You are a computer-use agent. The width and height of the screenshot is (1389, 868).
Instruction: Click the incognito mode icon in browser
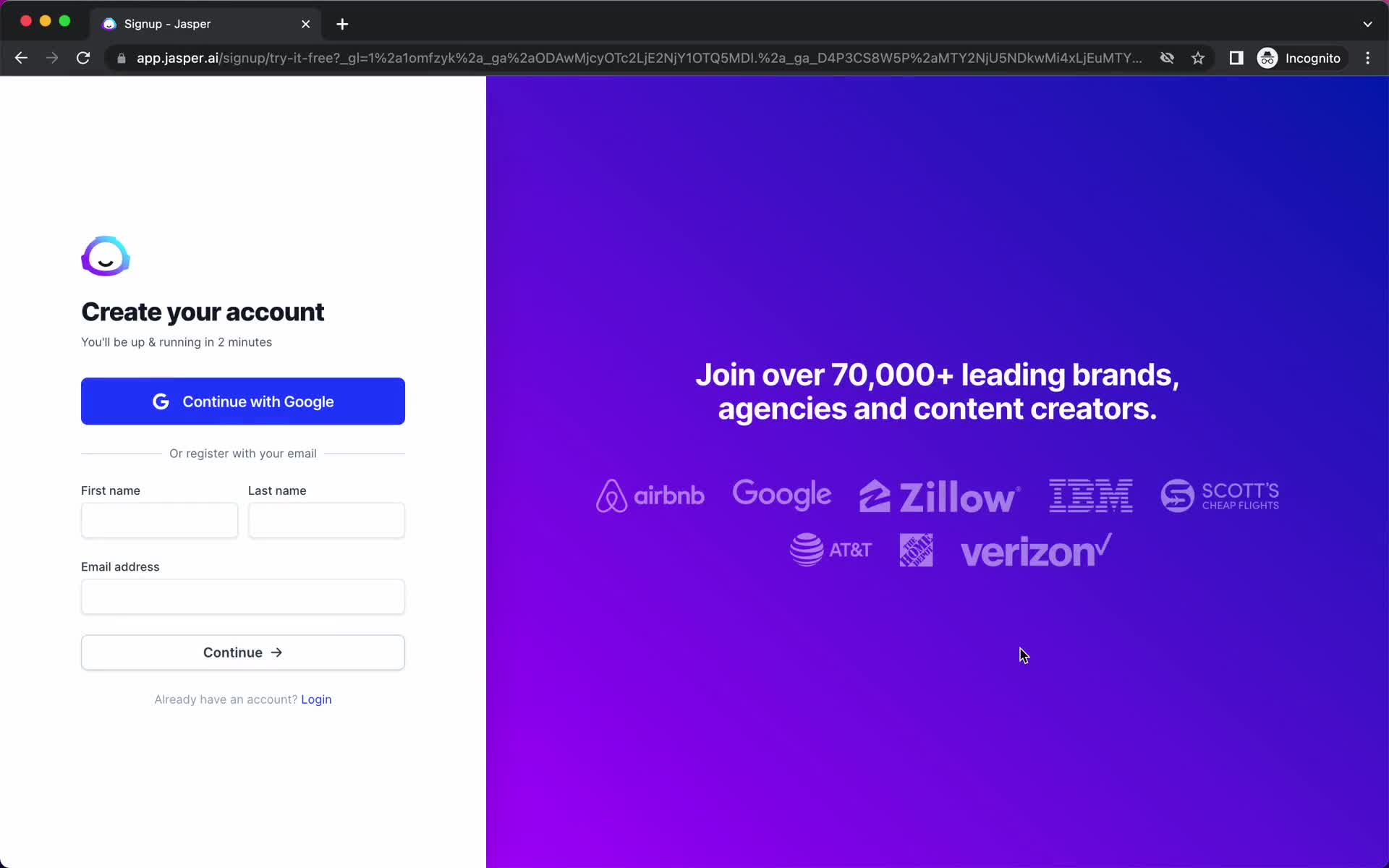coord(1267,57)
